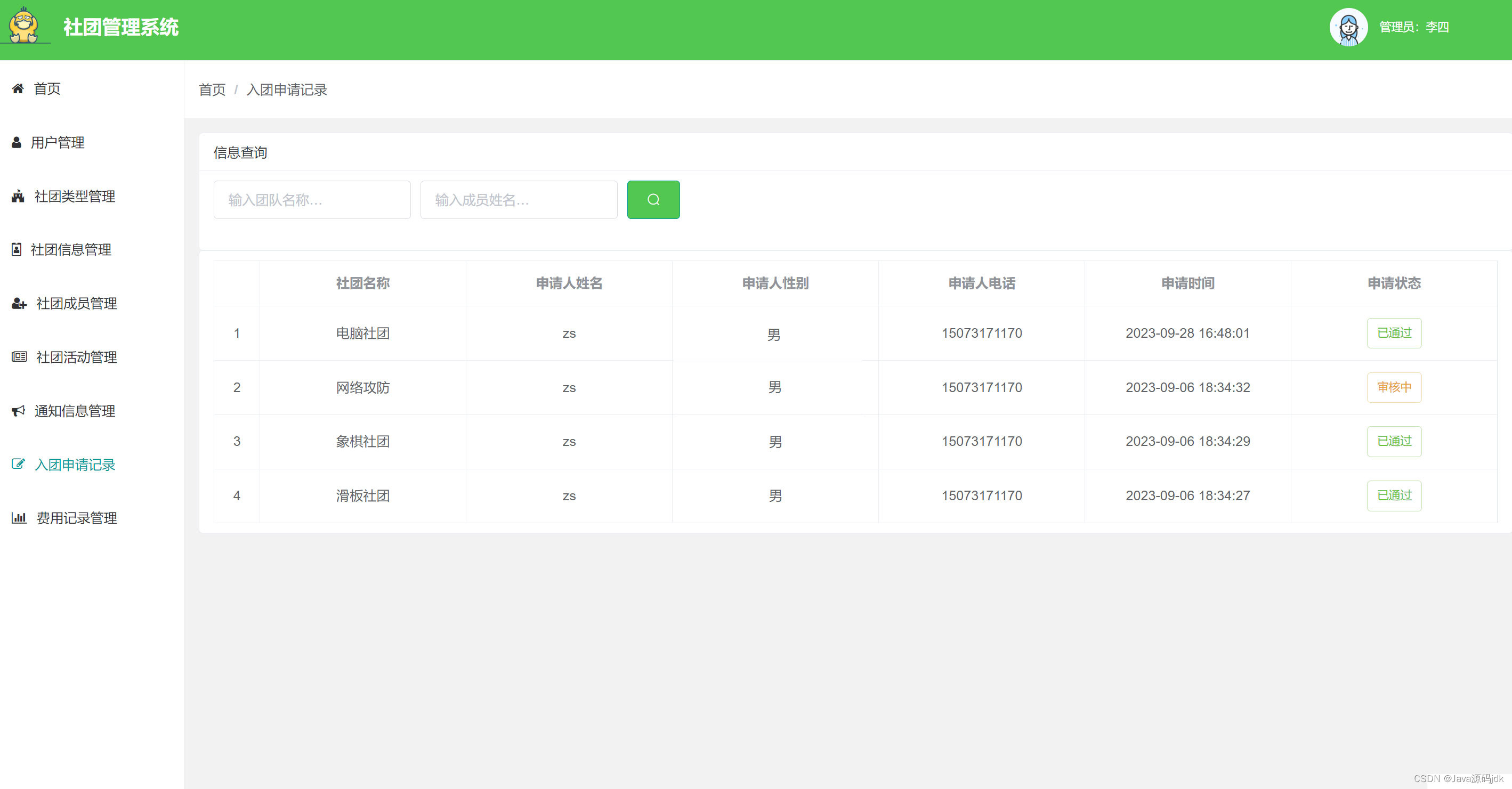Open 社团活动管理 in the sidebar menu

pyautogui.click(x=77, y=357)
